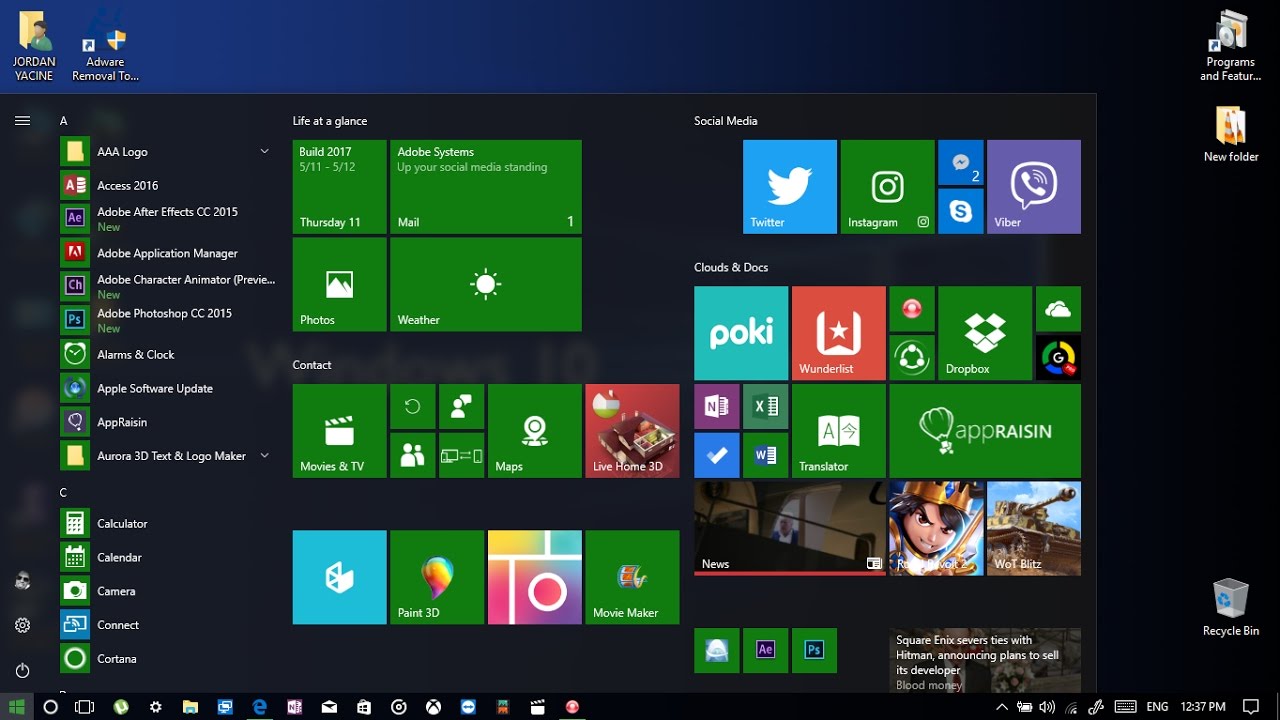Open the Calendar tile showing Thursday 11
The height and width of the screenshot is (720, 1280).
click(x=339, y=187)
